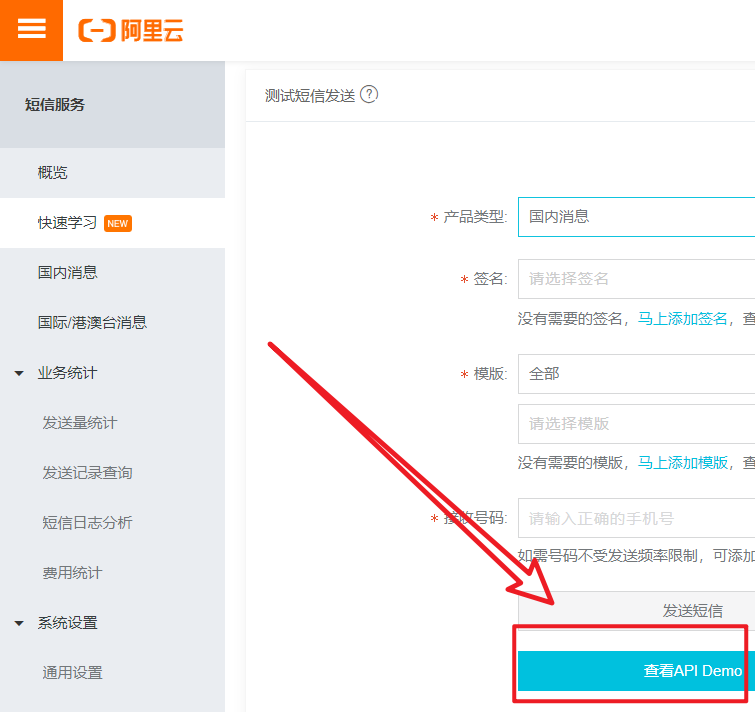Click the 查看API Demo button
Image resolution: width=755 pixels, height=712 pixels.
pos(636,671)
